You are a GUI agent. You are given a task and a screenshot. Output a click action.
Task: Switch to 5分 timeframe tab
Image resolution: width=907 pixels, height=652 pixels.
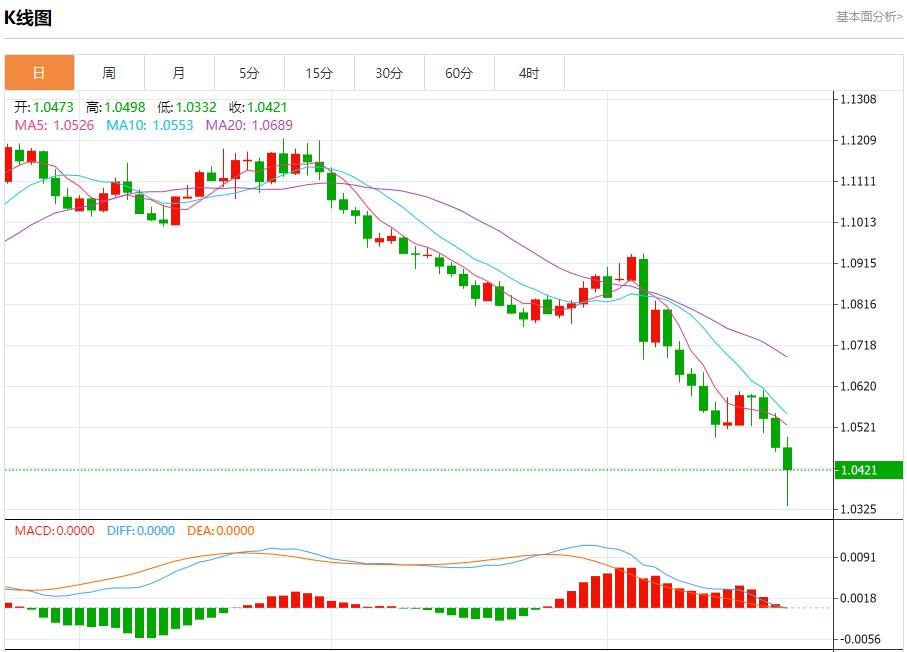tap(249, 73)
